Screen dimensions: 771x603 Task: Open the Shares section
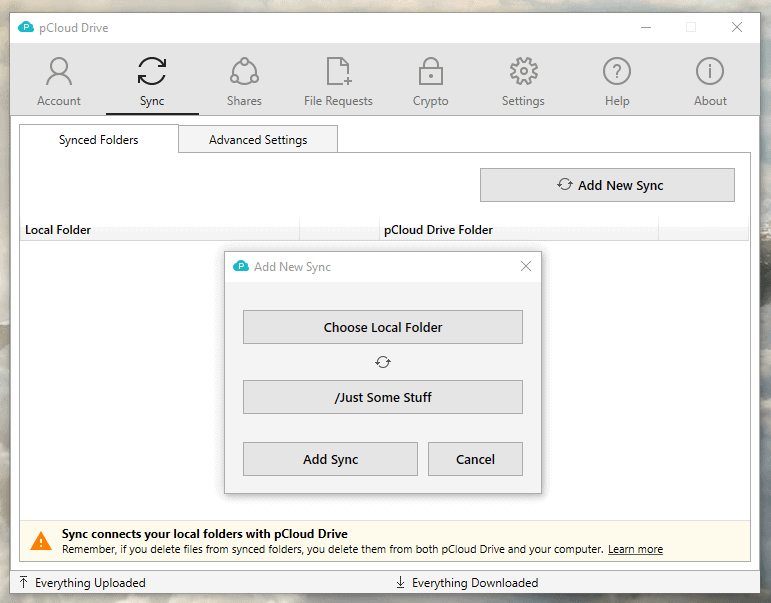pos(244,81)
